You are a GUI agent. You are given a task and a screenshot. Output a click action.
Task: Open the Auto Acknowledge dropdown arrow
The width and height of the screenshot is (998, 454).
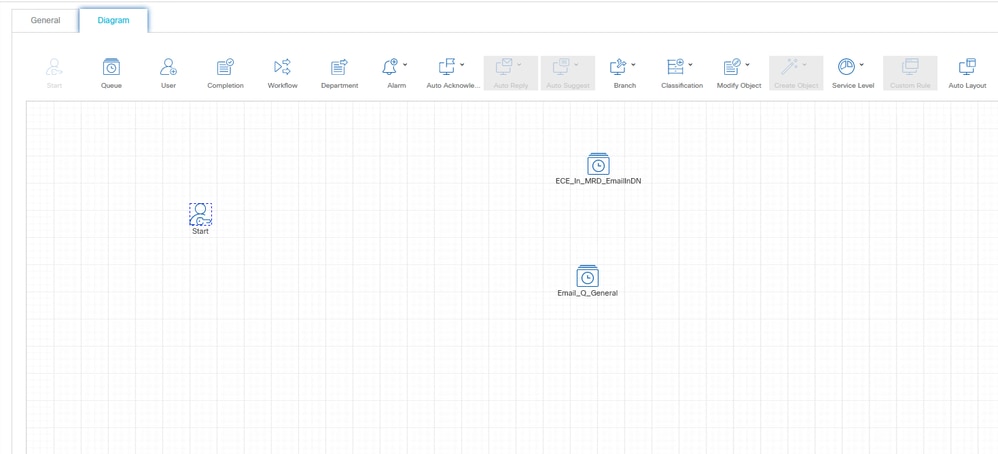tap(462, 64)
